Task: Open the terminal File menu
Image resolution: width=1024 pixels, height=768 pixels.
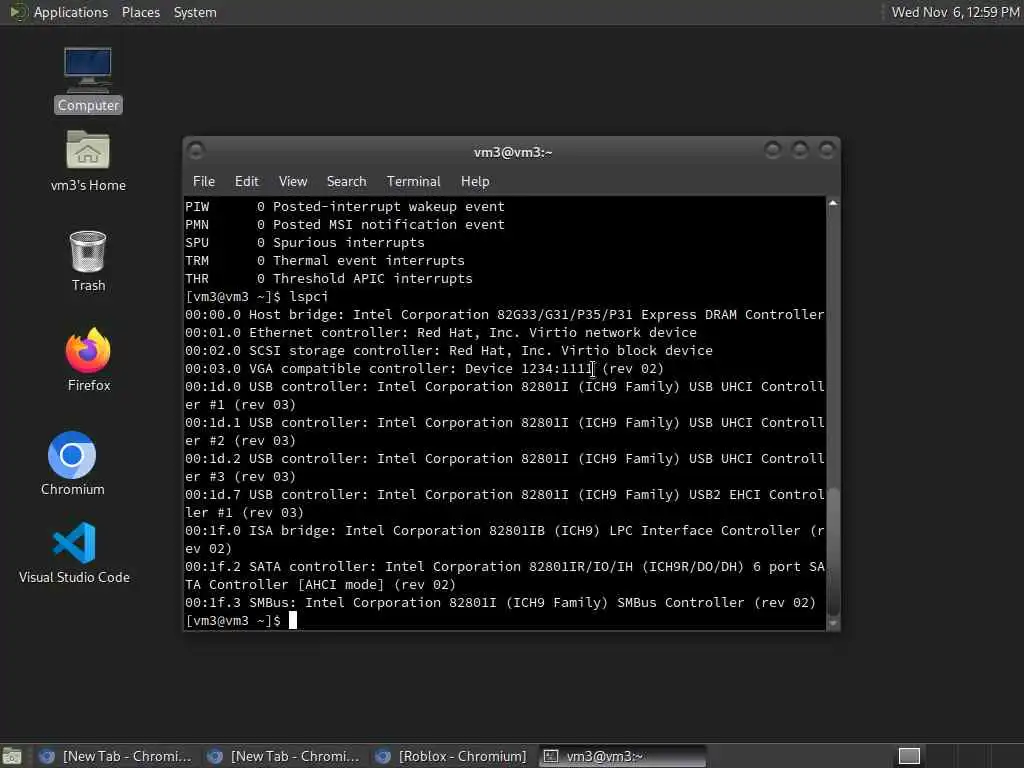Action: (204, 182)
